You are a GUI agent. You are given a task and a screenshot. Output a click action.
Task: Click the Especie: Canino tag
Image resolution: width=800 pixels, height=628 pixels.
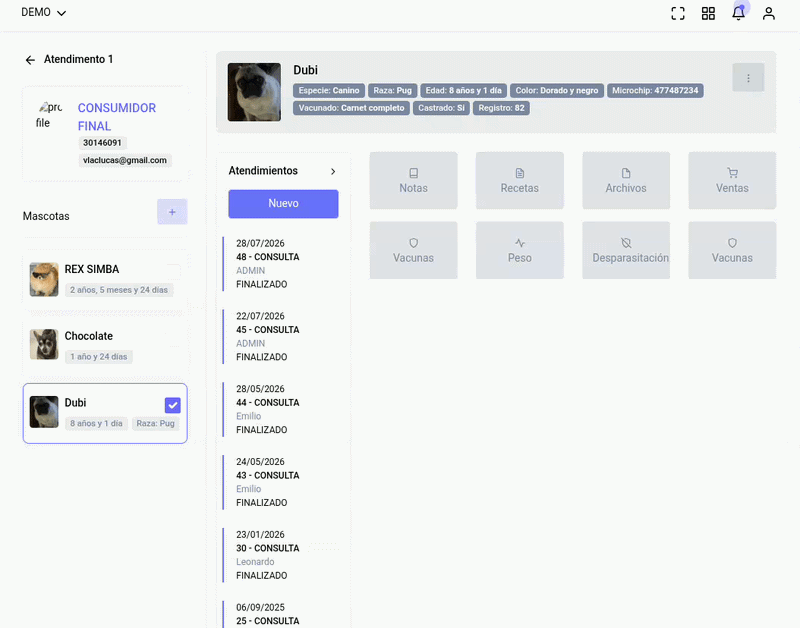pyautogui.click(x=329, y=90)
